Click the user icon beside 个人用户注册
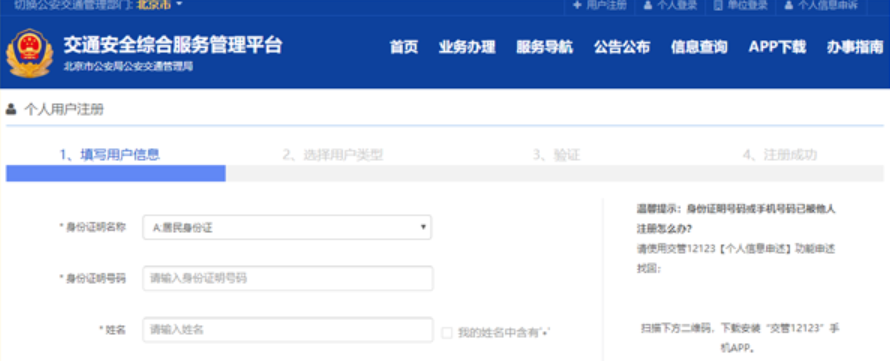The image size is (890, 361). click(11, 109)
